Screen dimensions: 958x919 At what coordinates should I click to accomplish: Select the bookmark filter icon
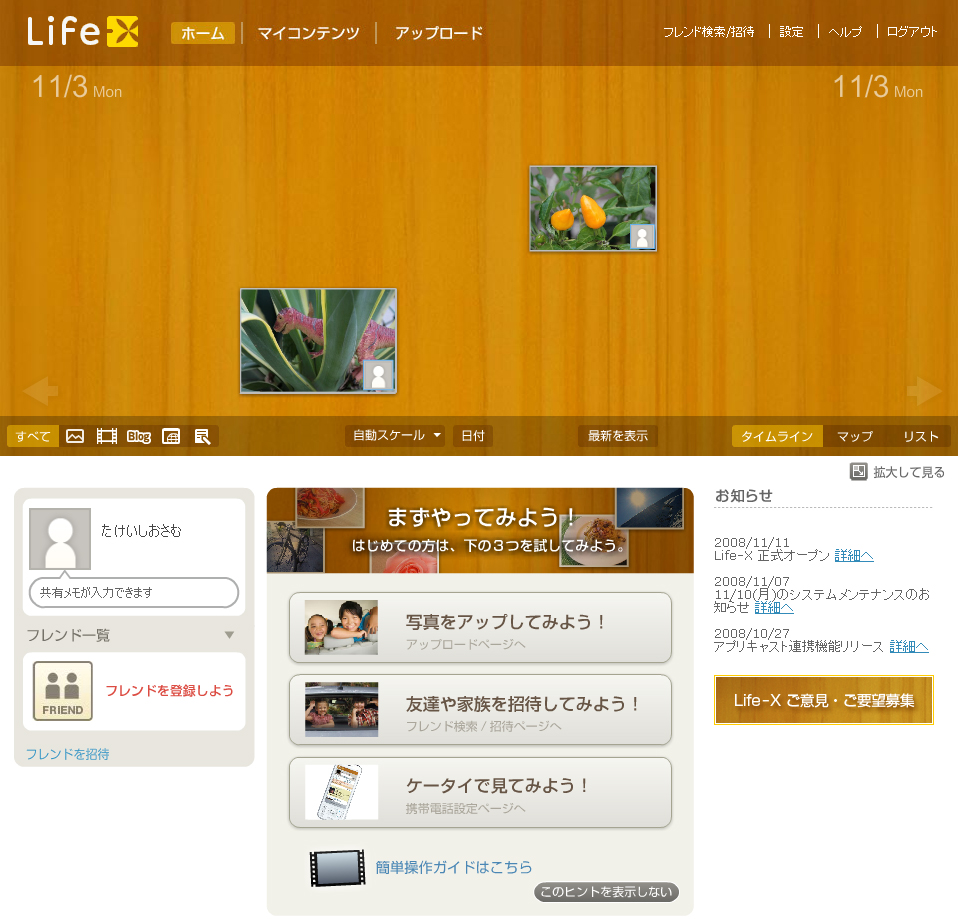(x=203, y=436)
